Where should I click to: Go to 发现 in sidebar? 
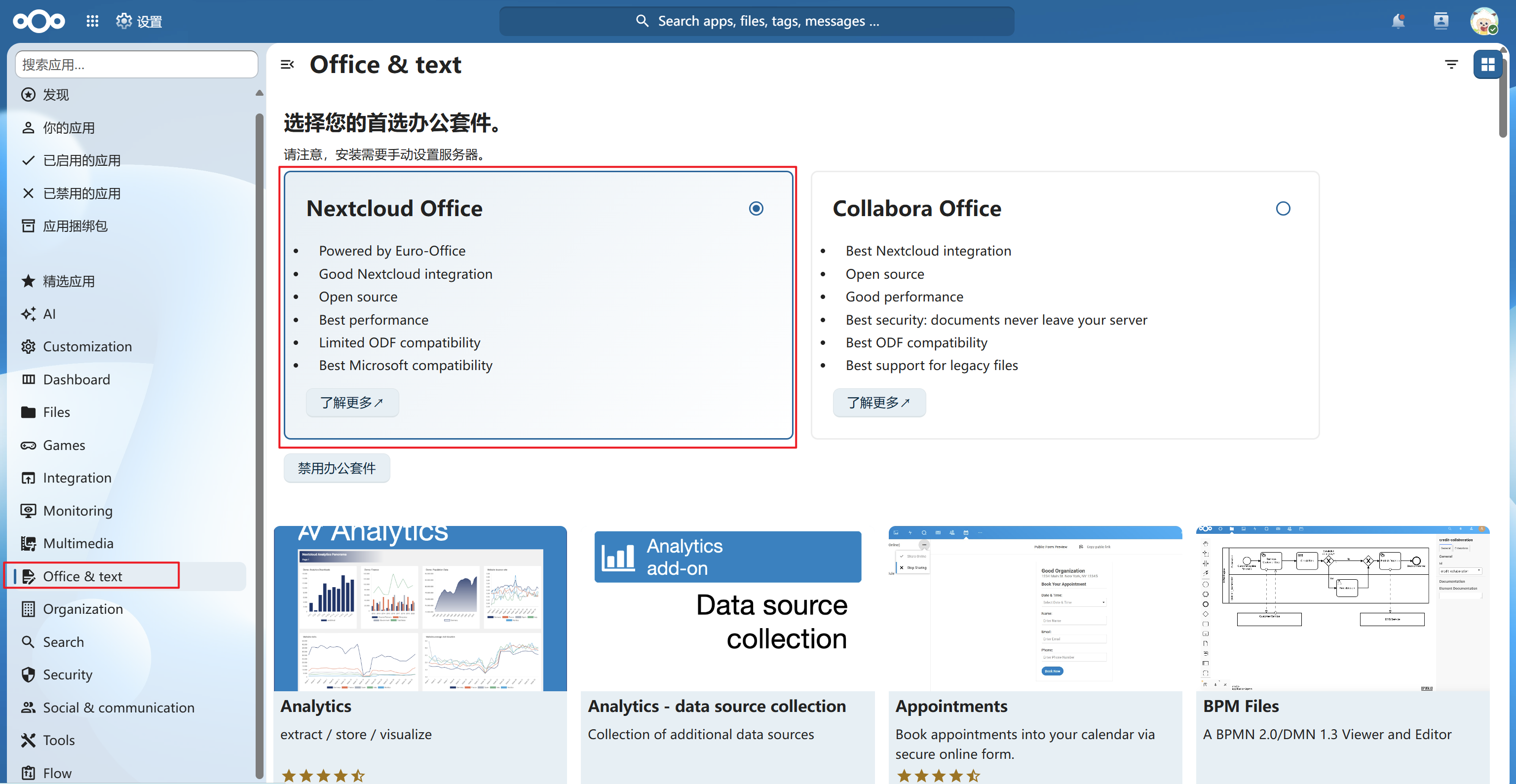pyautogui.click(x=133, y=95)
